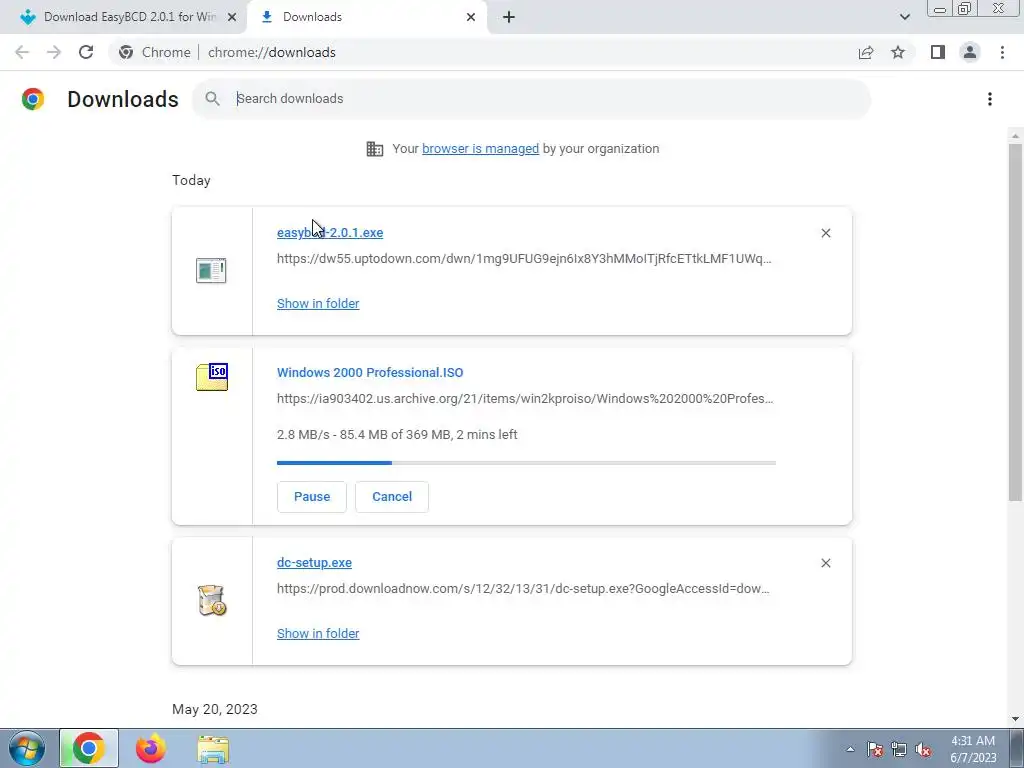Image resolution: width=1024 pixels, height=768 pixels.
Task: Click the managed organization building icon
Action: [374, 149]
